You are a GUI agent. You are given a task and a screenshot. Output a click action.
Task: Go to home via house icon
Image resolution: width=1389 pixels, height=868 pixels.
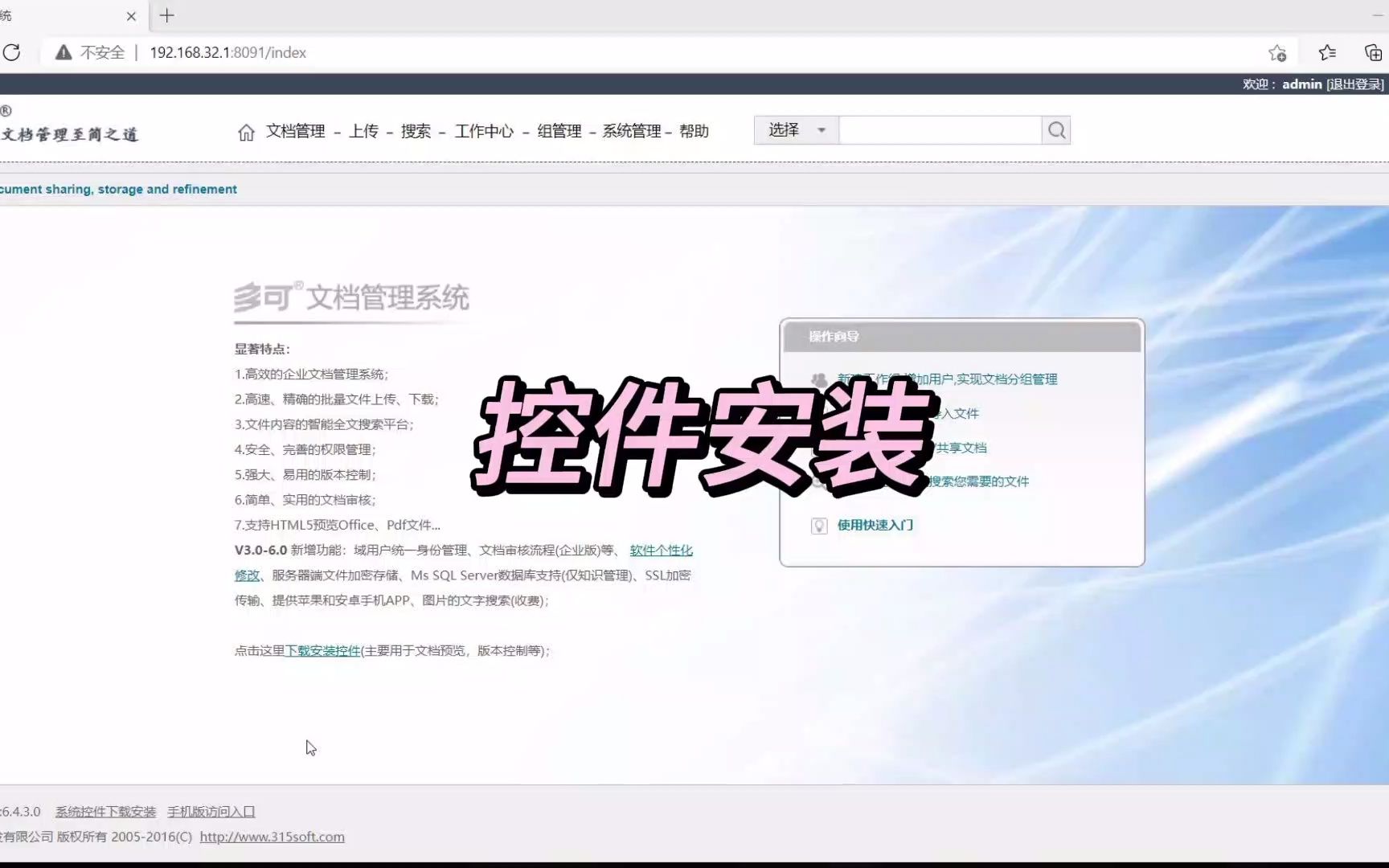click(246, 132)
